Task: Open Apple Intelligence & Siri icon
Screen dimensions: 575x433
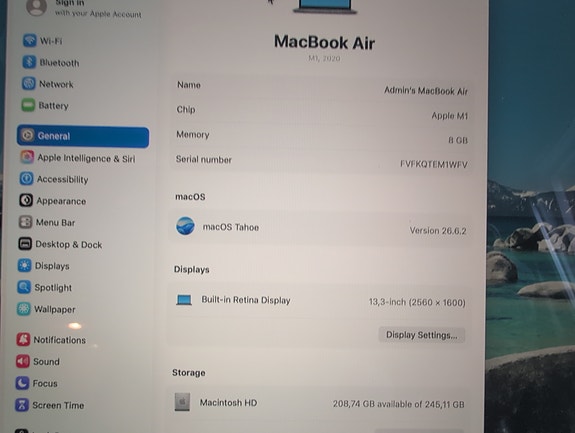Action: point(27,157)
